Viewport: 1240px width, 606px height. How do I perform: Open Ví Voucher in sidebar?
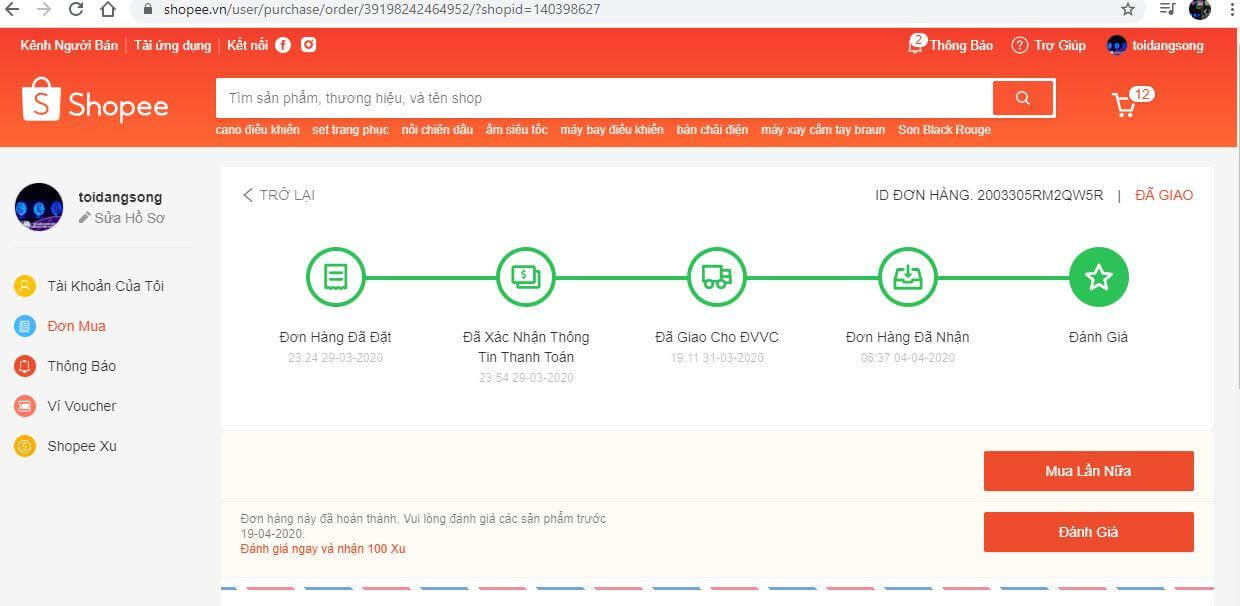(x=65, y=406)
